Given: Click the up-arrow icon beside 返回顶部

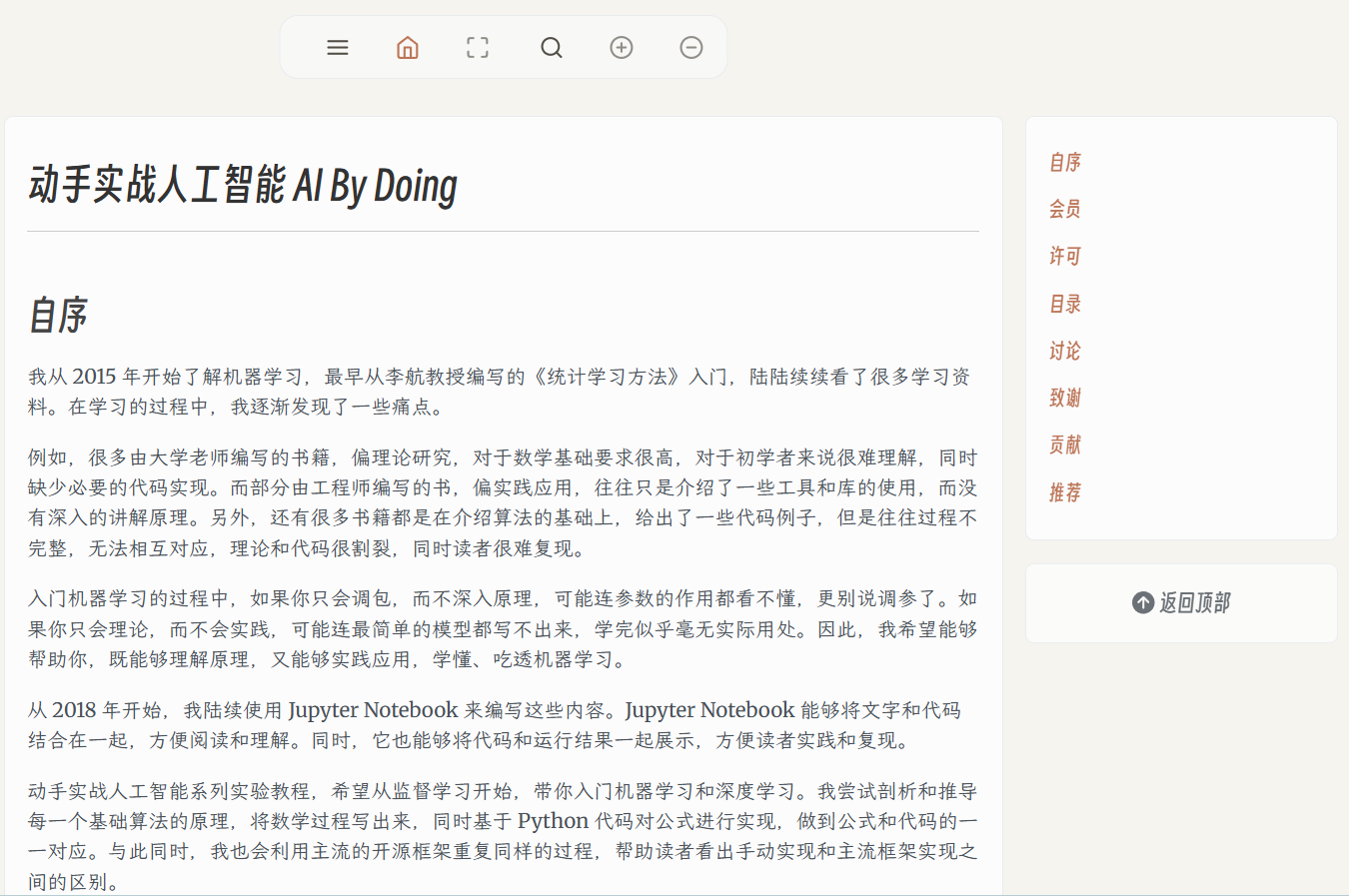Looking at the screenshot, I should click(x=1143, y=602).
